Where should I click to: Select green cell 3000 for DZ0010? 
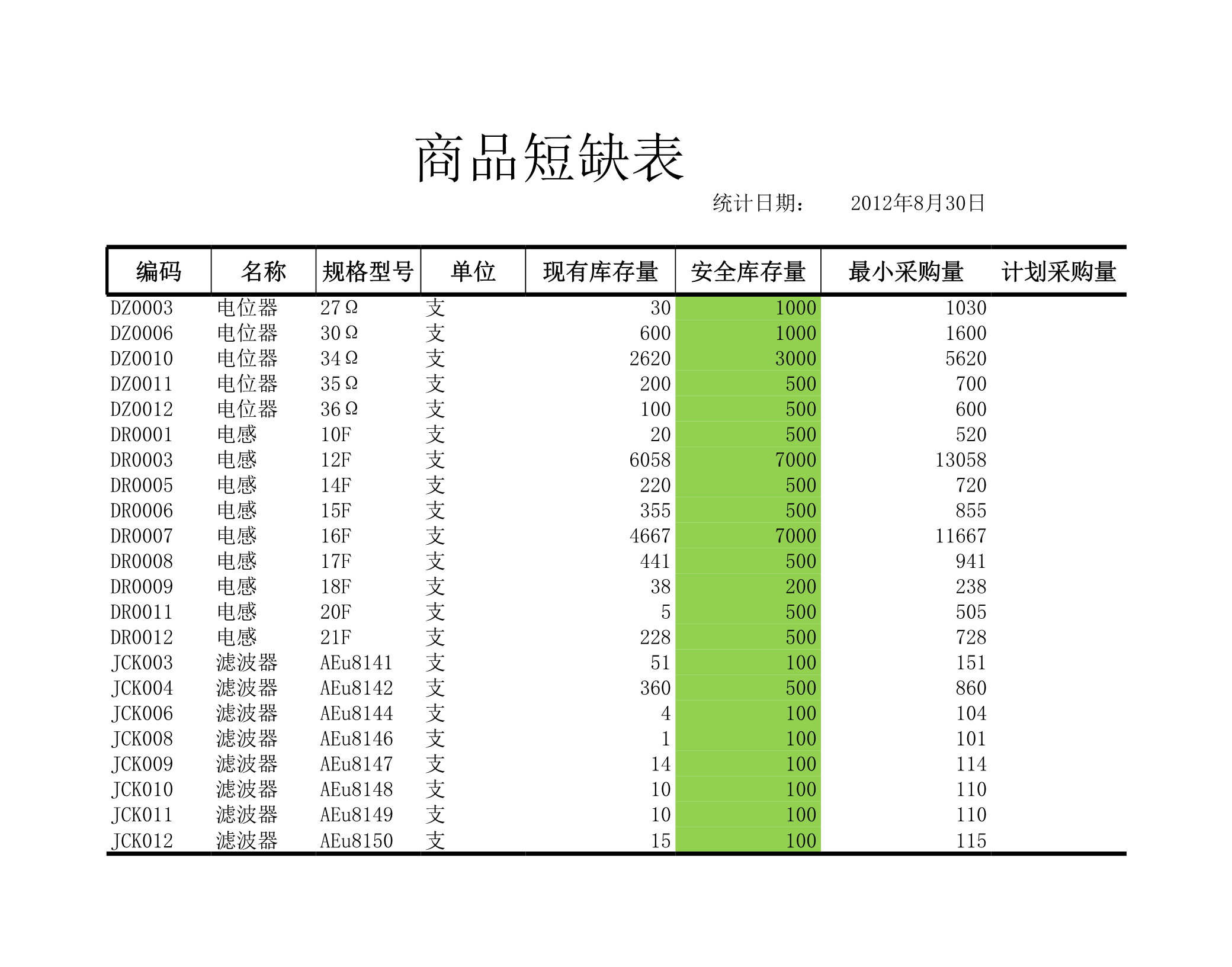coord(795,358)
